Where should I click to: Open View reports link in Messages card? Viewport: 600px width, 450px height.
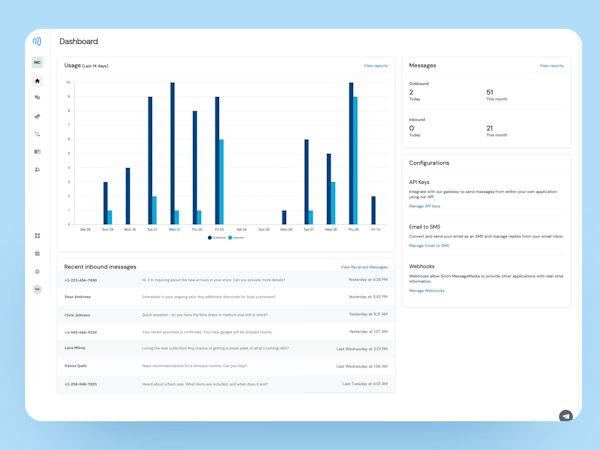click(551, 66)
